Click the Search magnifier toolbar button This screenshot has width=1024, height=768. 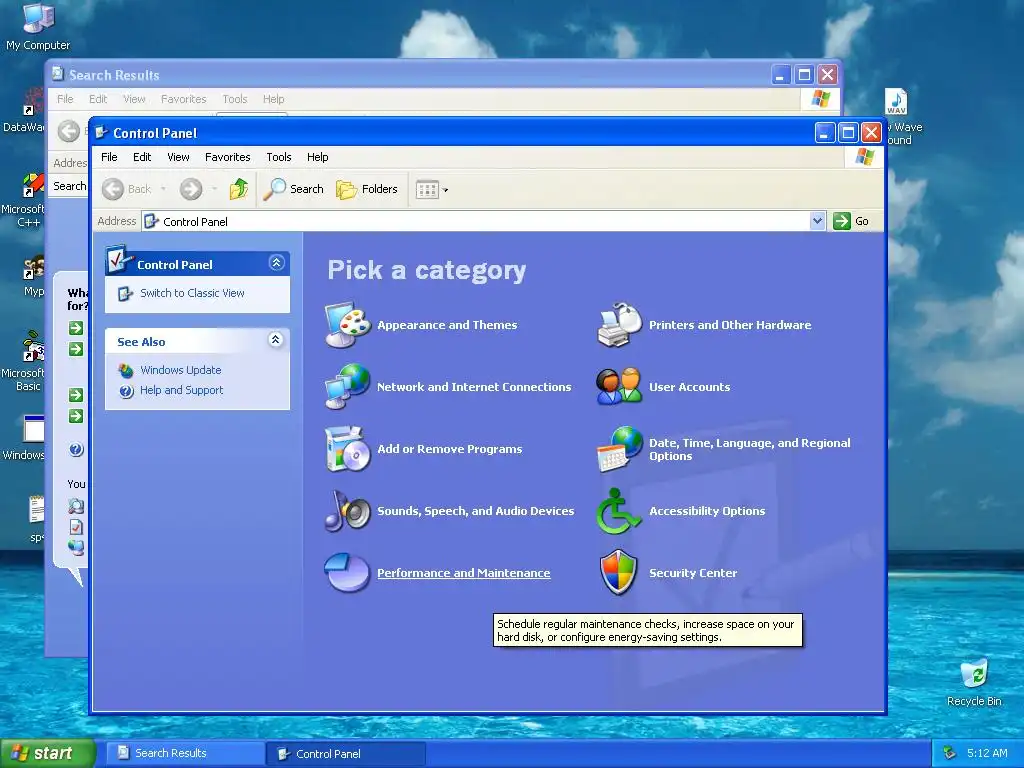pos(294,189)
